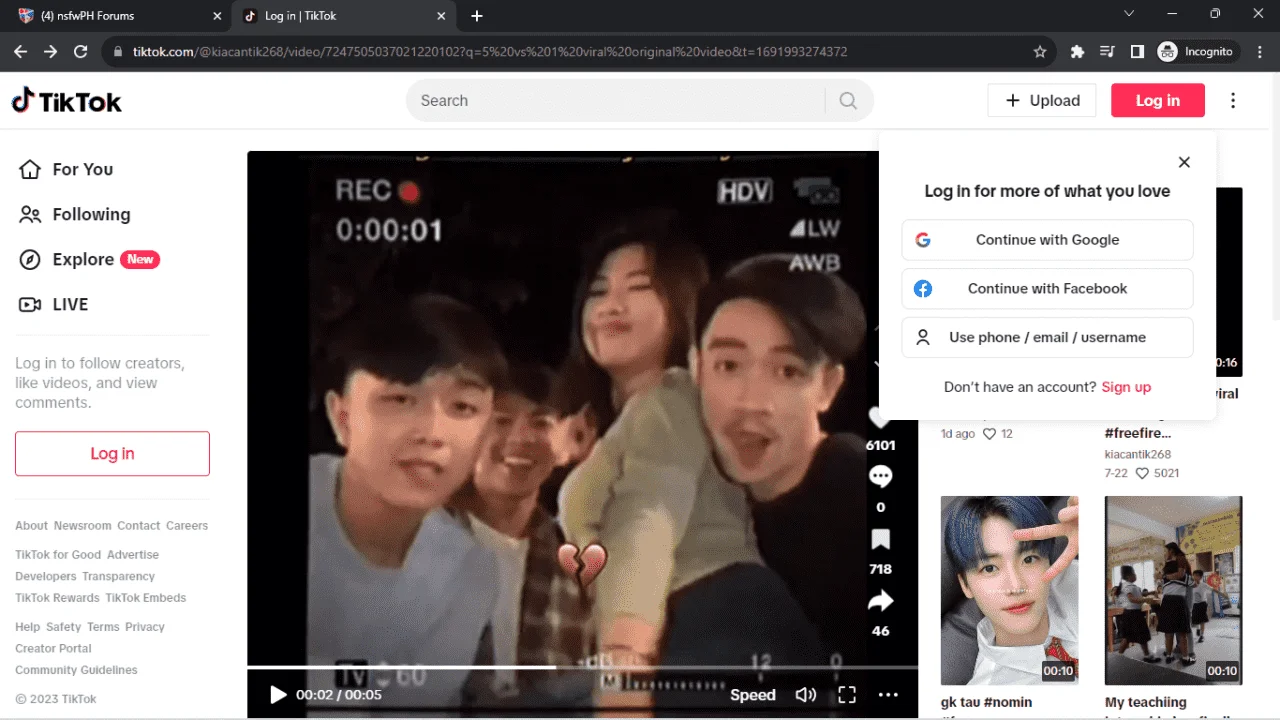
Task: Mute the video volume
Action: pyautogui.click(x=805, y=695)
